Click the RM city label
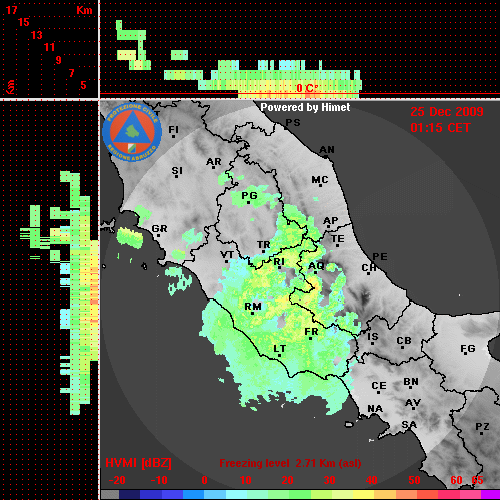The height and width of the screenshot is (500, 500). tap(253, 306)
